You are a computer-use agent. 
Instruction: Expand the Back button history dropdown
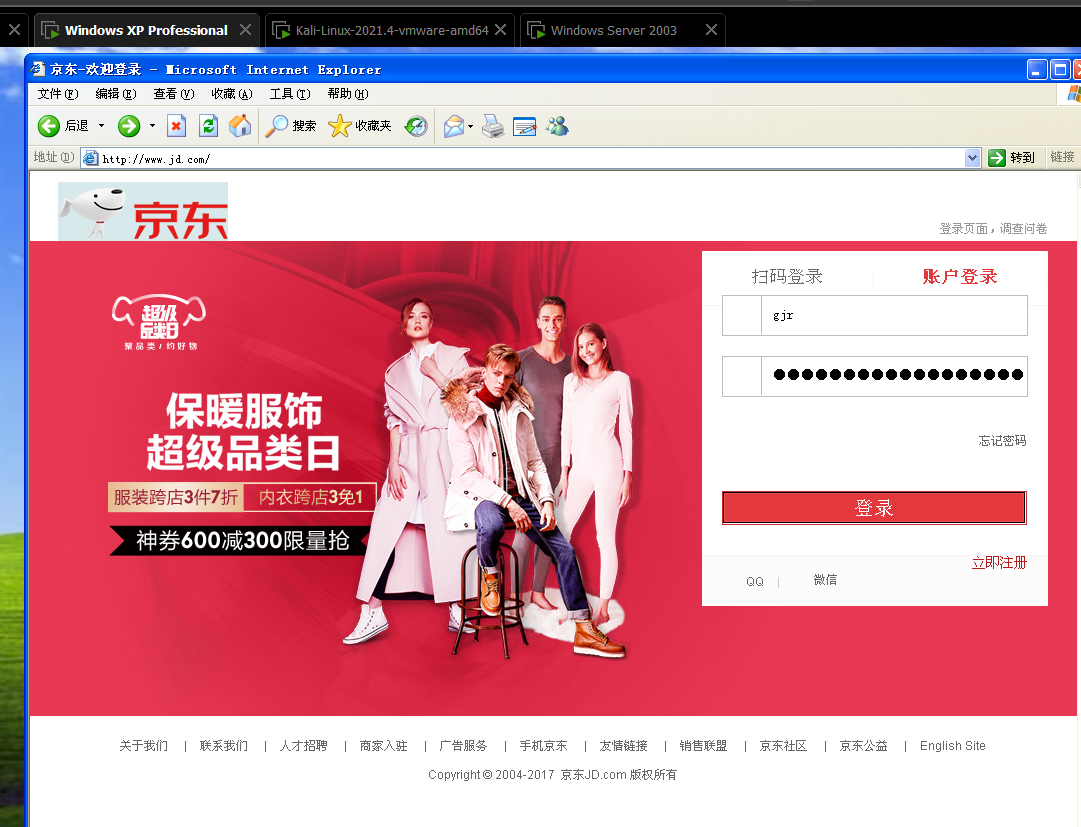click(101, 126)
